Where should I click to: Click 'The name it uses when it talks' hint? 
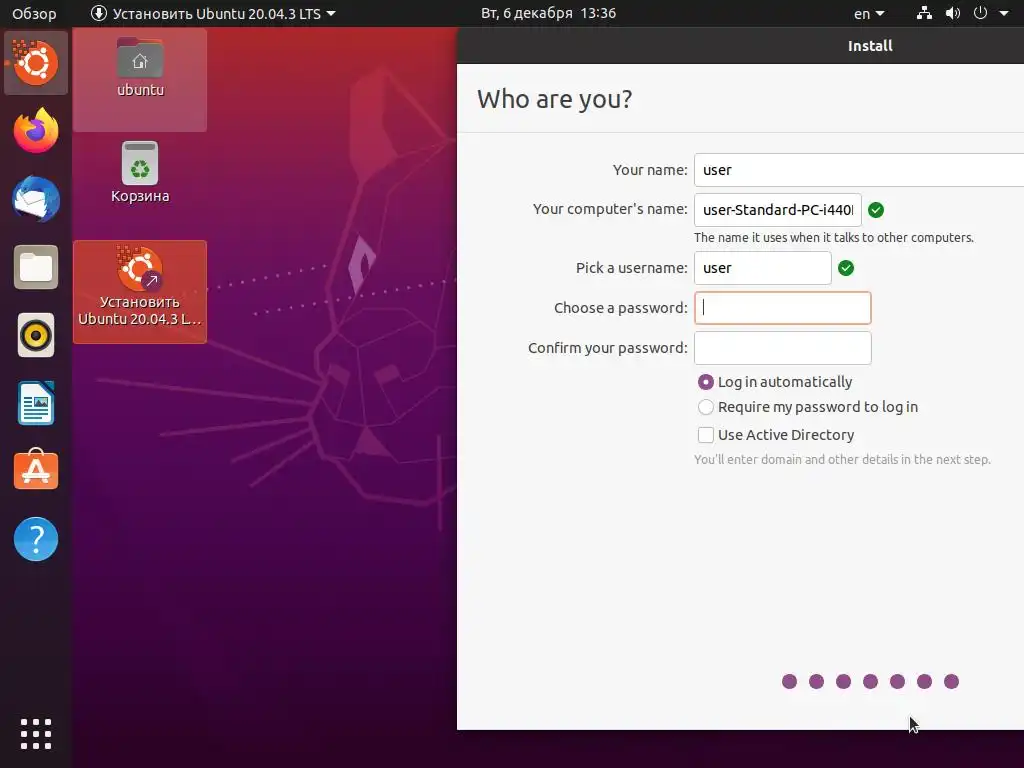[833, 238]
